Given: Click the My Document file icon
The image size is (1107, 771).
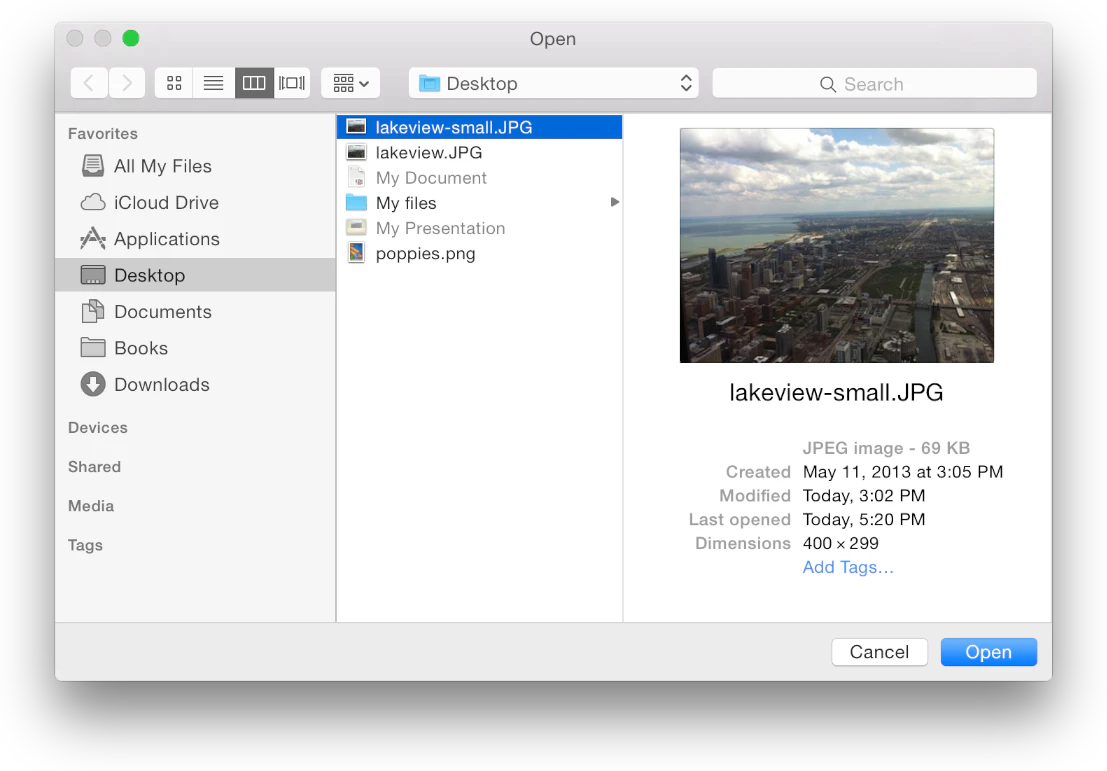Looking at the screenshot, I should click(x=357, y=177).
